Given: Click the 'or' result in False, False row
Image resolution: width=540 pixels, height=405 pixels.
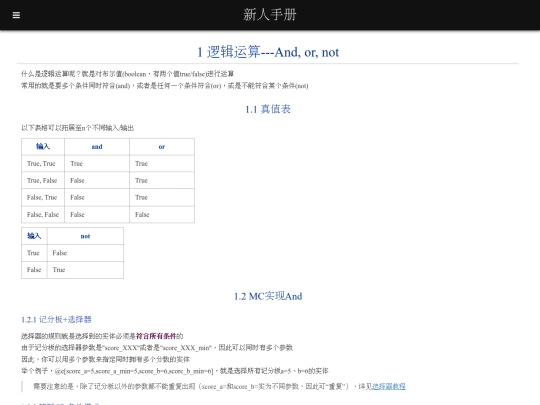Looking at the screenshot, I should point(162,215).
